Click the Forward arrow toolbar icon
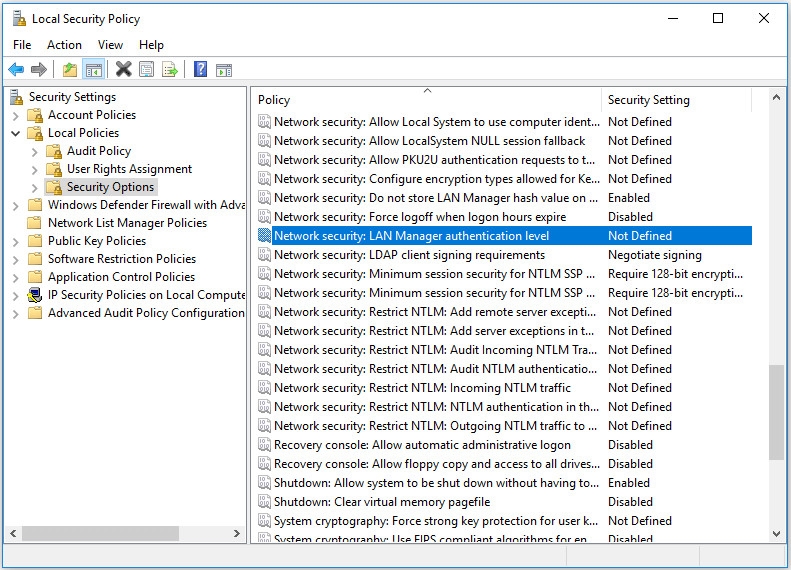 [x=39, y=69]
